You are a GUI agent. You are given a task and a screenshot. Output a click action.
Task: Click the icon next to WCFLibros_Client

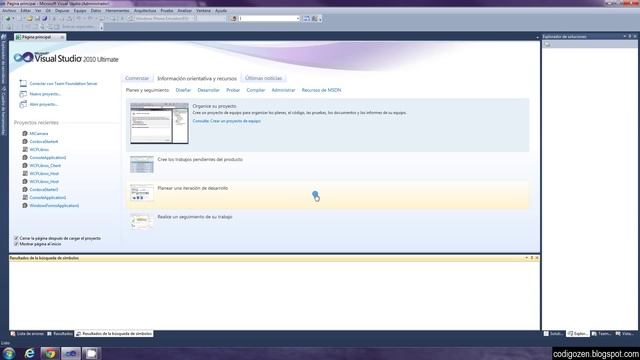(25, 165)
